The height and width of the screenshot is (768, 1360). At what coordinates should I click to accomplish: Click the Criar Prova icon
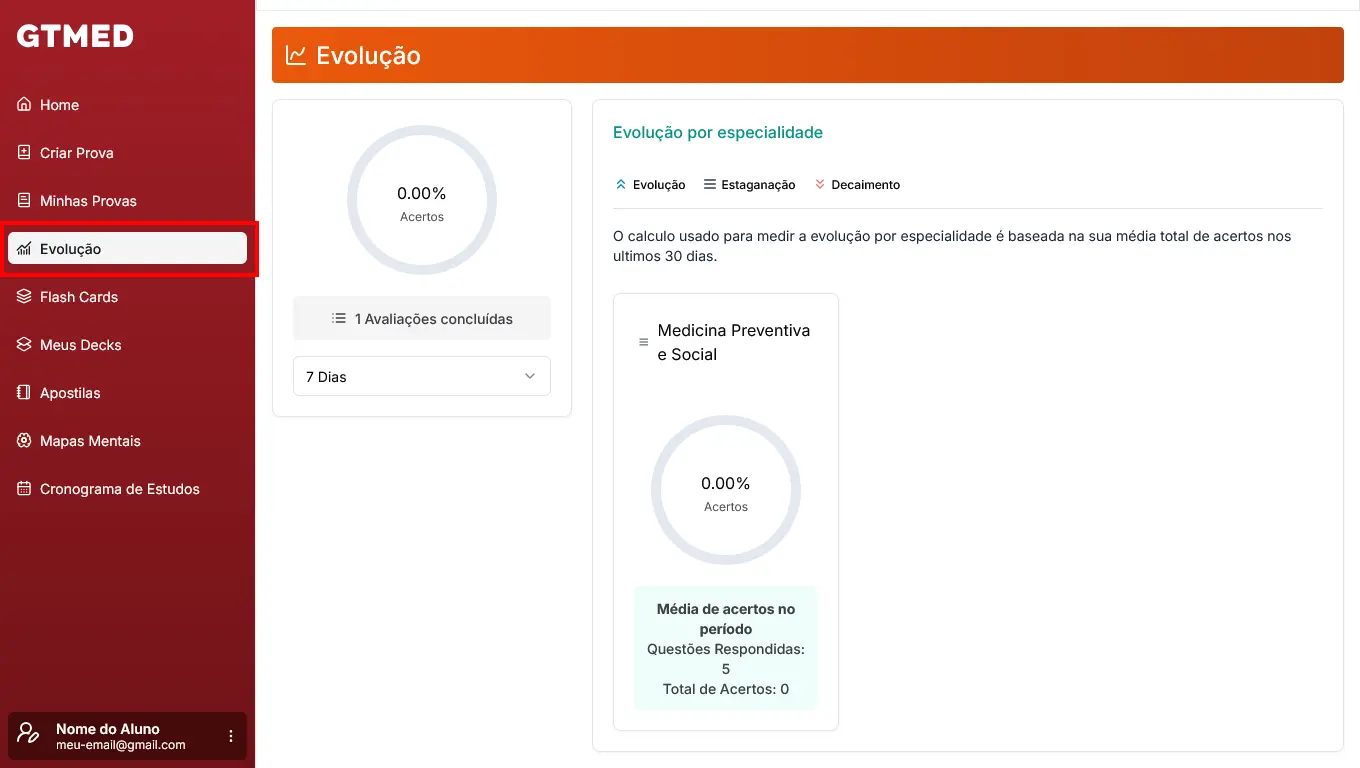tap(24, 153)
